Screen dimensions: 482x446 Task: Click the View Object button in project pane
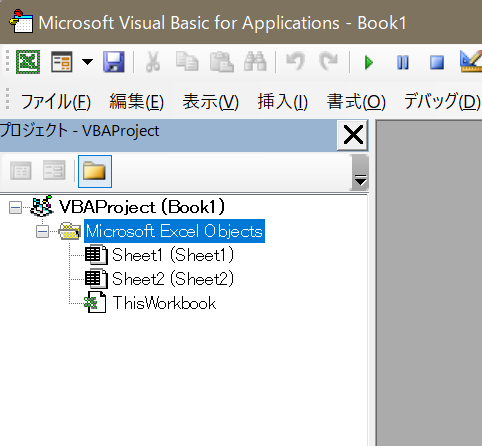(x=54, y=171)
